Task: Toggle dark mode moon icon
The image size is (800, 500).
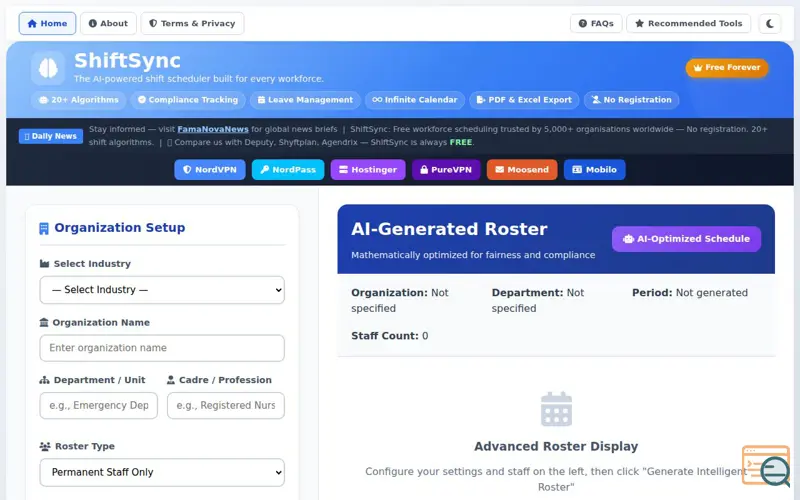Action: (x=770, y=23)
